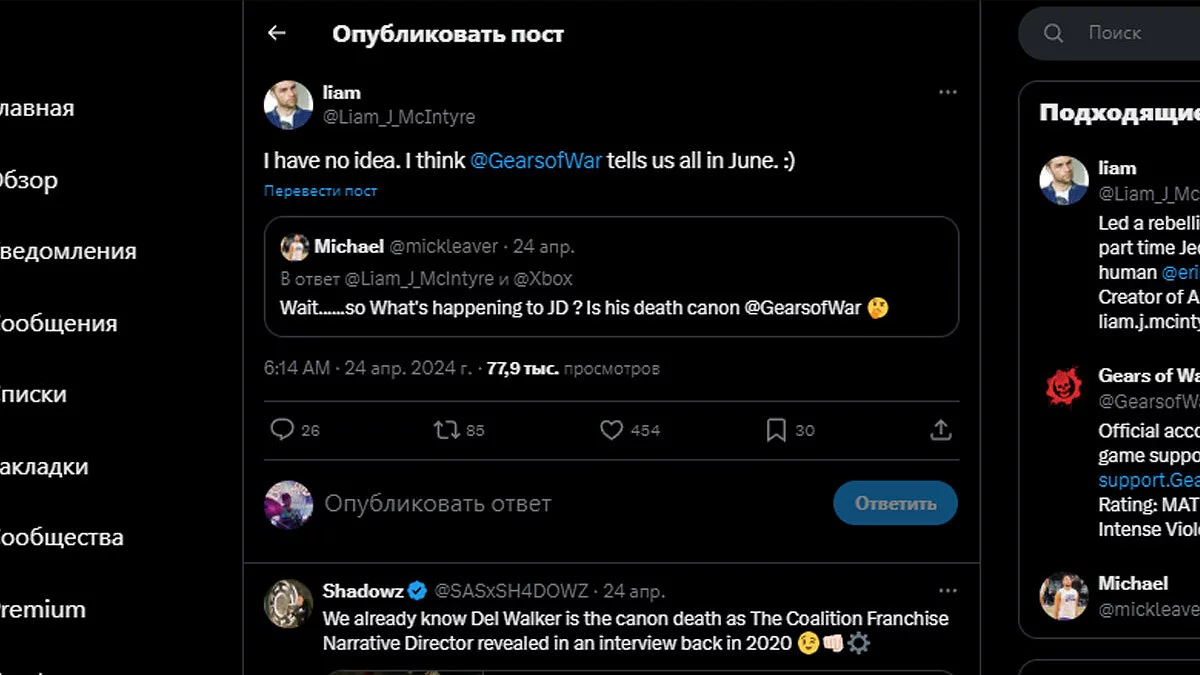Like the post via heart icon
Viewport: 1200px width, 675px height.
[611, 430]
